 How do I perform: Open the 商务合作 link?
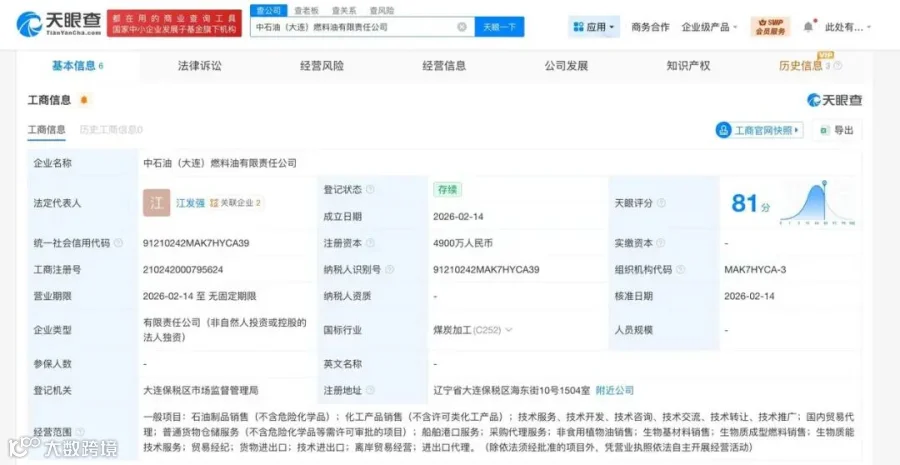pos(650,27)
